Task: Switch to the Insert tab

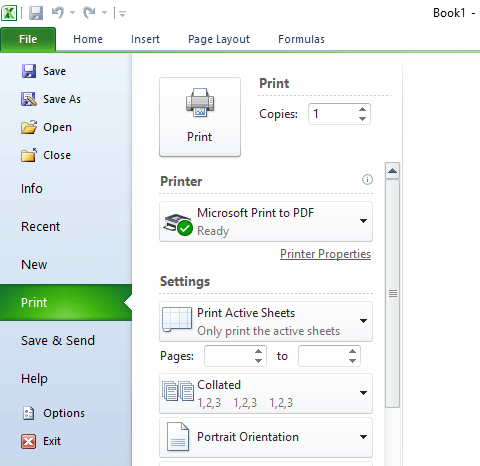Action: [145, 39]
